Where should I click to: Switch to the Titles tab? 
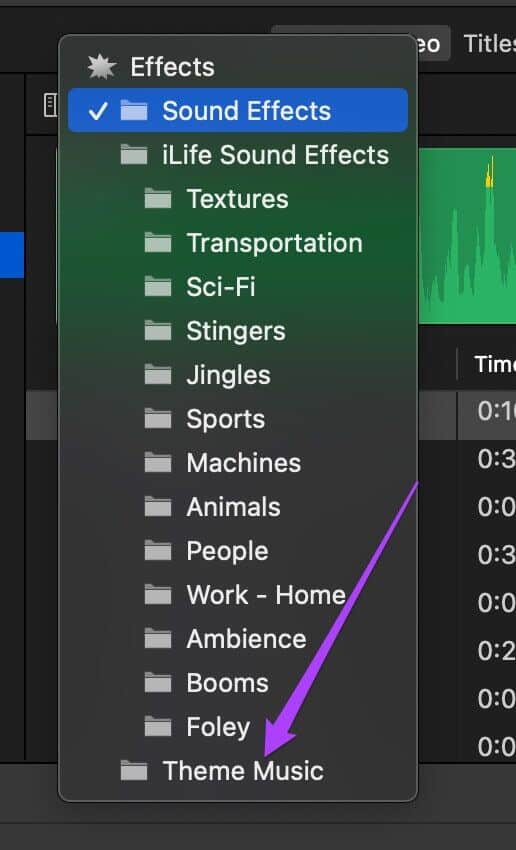pyautogui.click(x=489, y=43)
